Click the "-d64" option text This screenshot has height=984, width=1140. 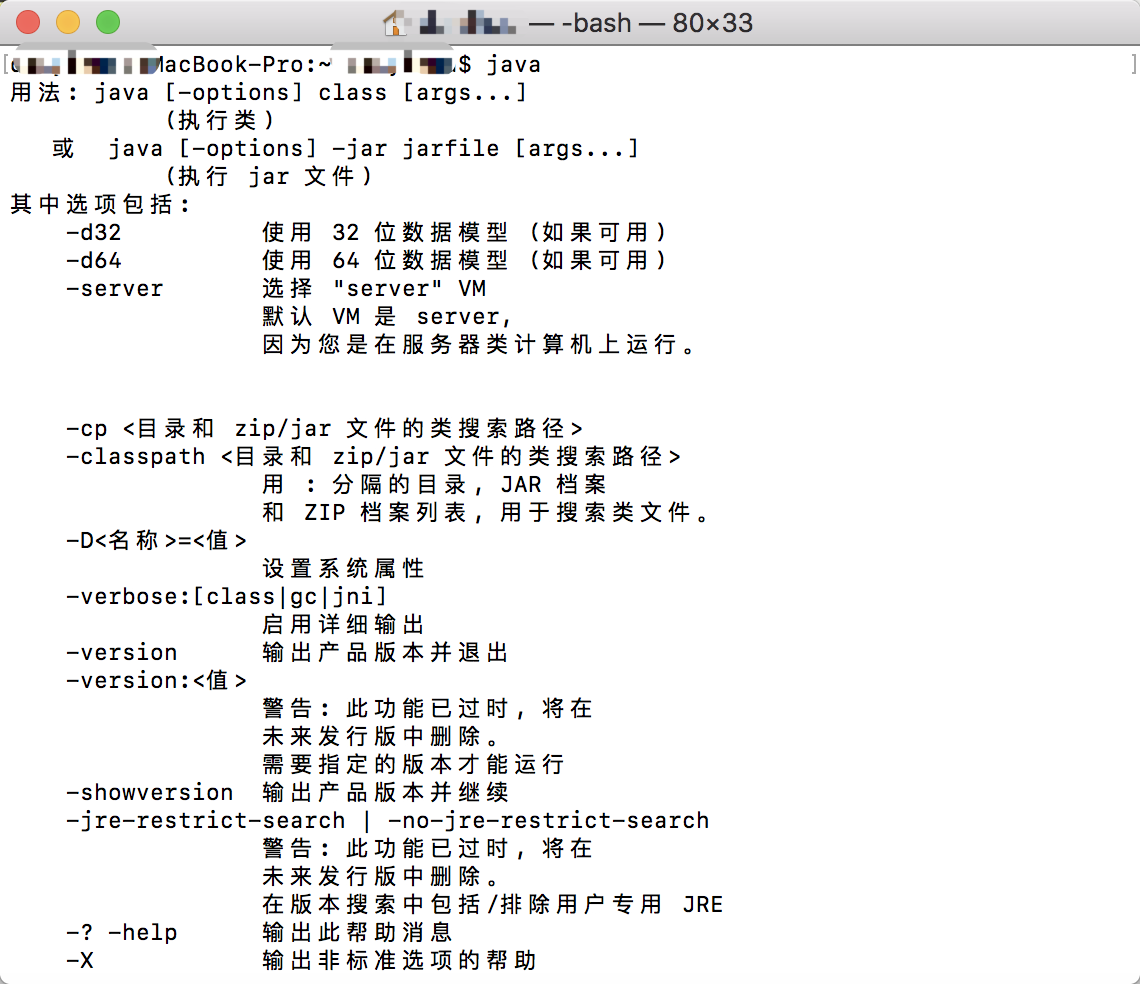(94, 260)
